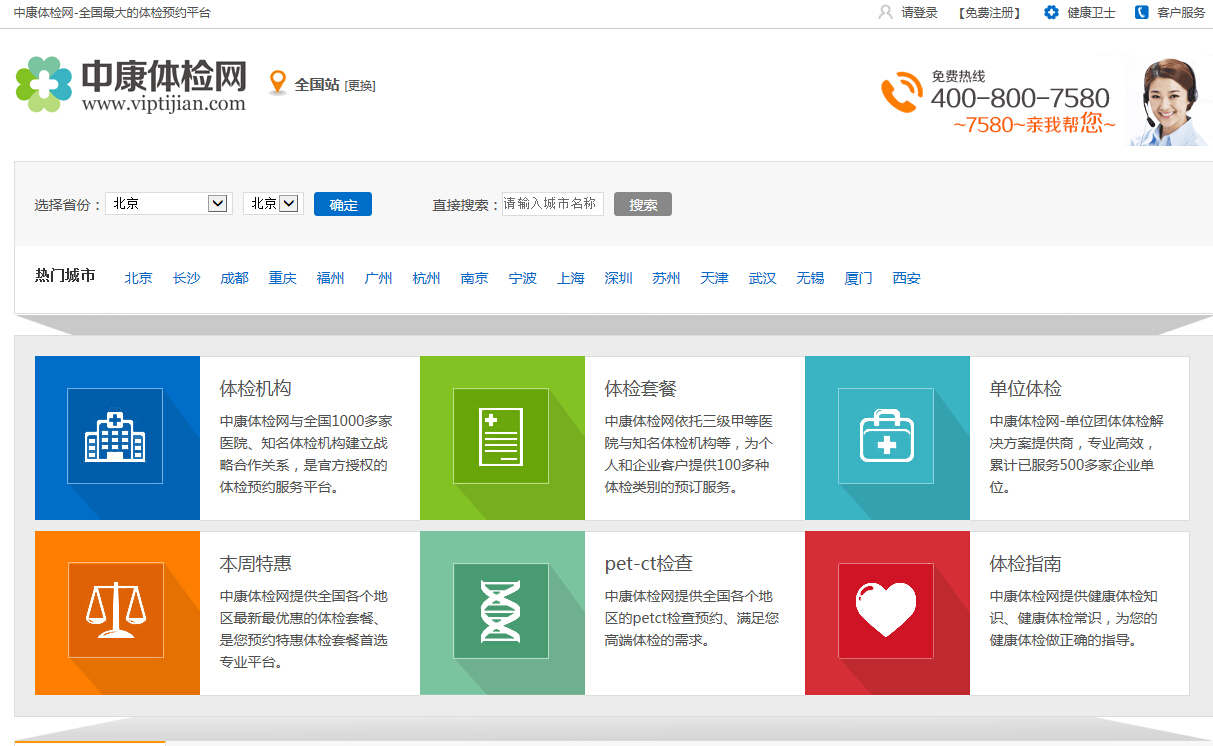Click 更换 to change the station
Image resolution: width=1213 pixels, height=746 pixels.
coord(360,86)
